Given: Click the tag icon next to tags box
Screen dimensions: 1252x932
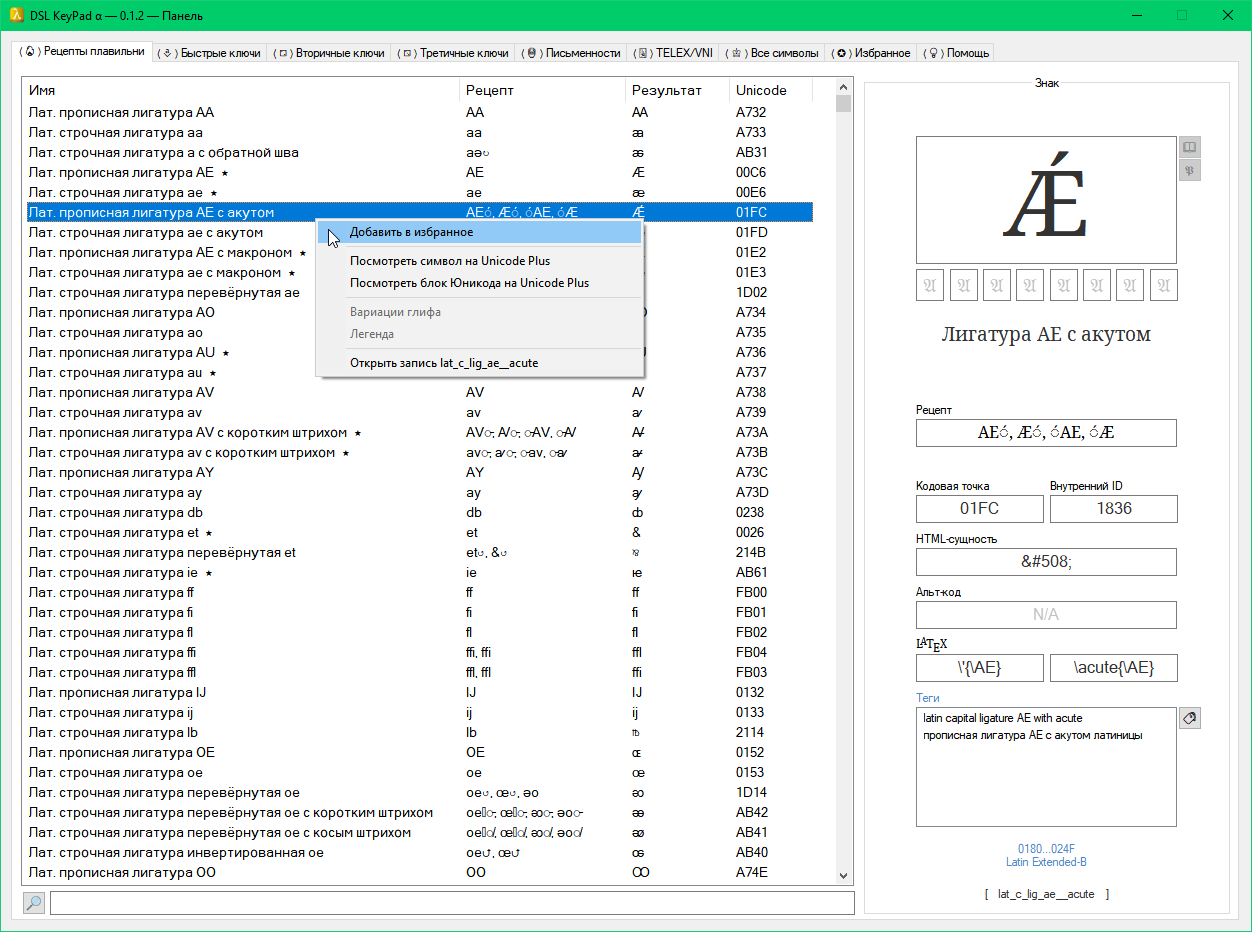Looking at the screenshot, I should click(1189, 718).
